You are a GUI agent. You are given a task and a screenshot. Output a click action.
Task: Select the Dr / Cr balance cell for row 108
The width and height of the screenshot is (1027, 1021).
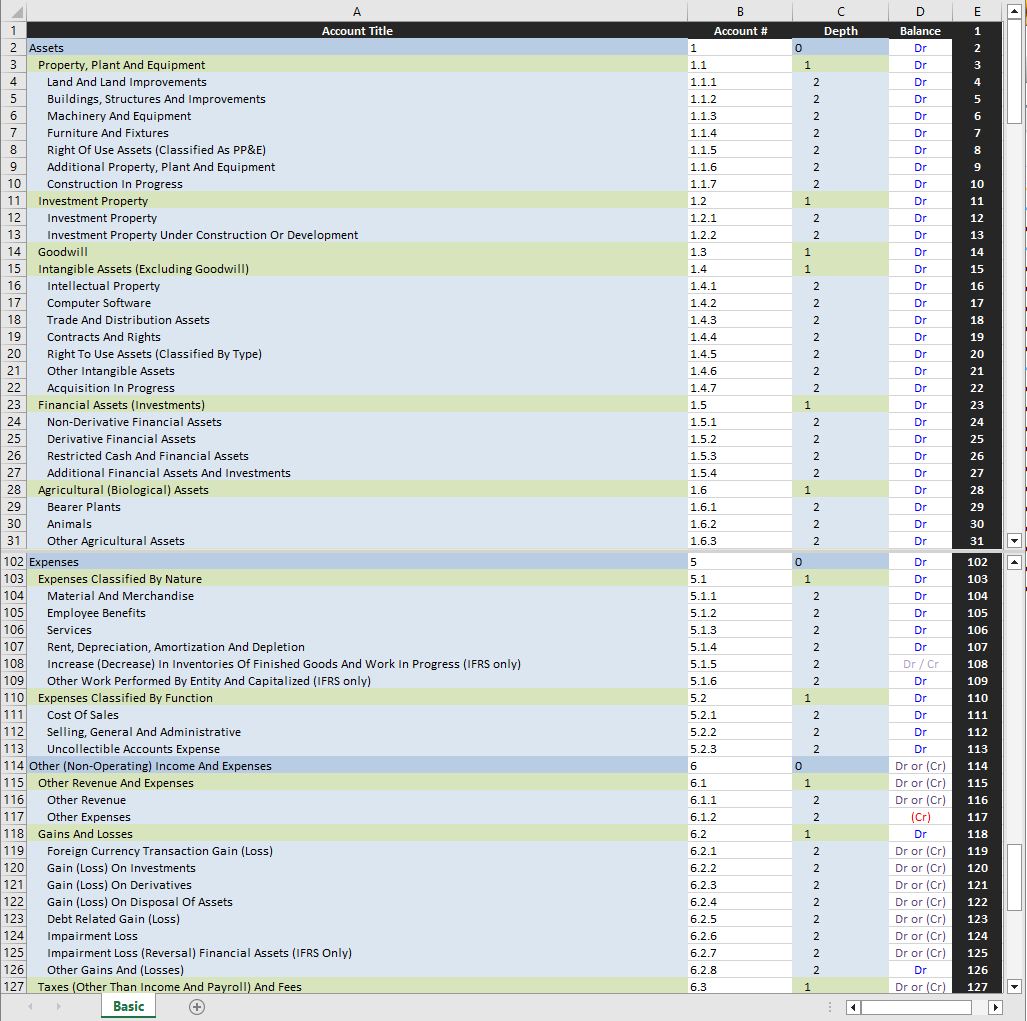(x=919, y=663)
